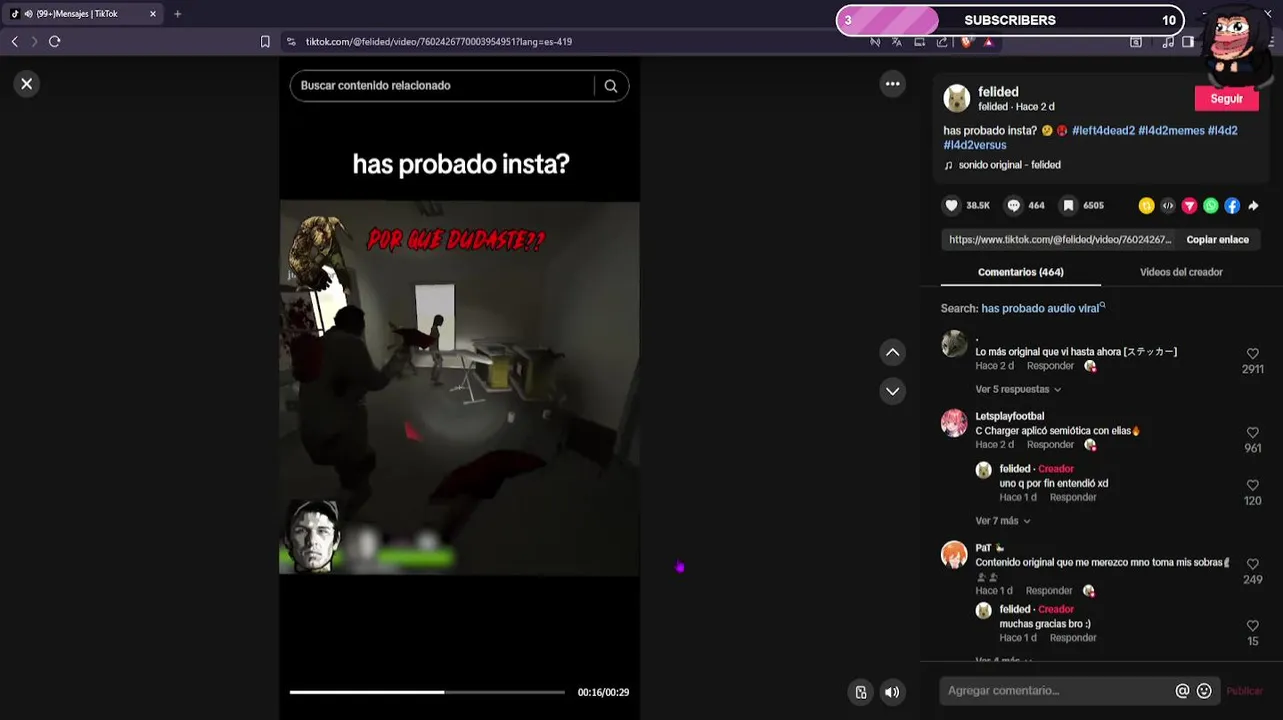Like the video with the heart icon
The height and width of the screenshot is (720, 1283).
click(952, 205)
